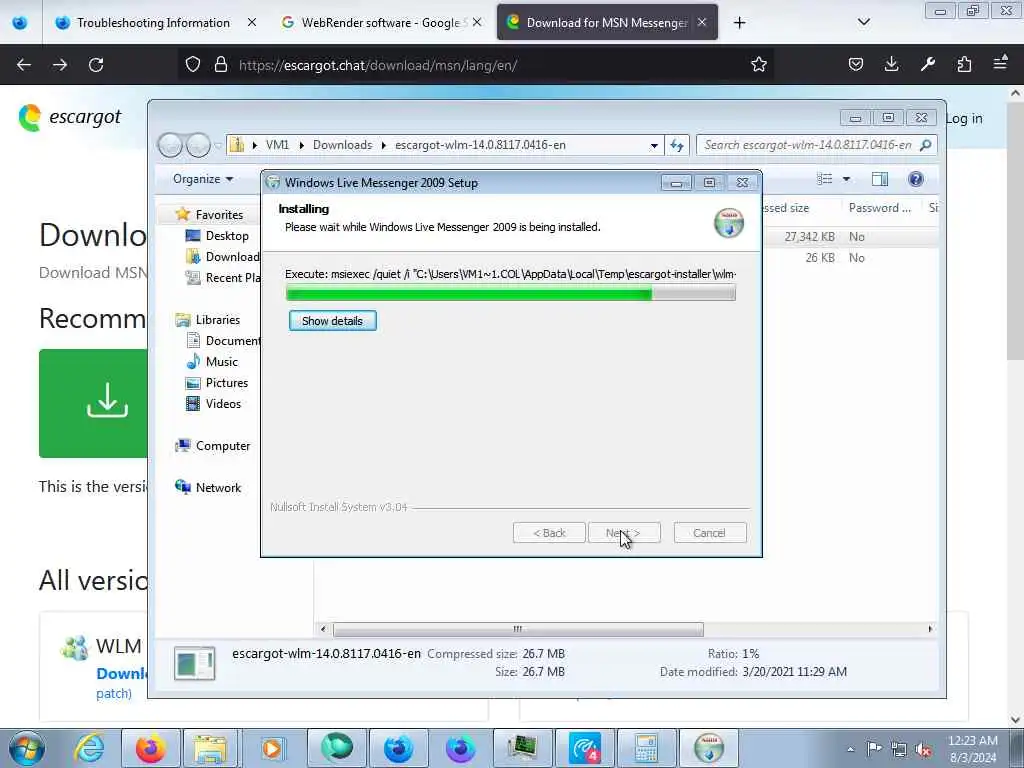The image size is (1024, 768).
Task: Click the Explorer change view icon
Action: [825, 179]
